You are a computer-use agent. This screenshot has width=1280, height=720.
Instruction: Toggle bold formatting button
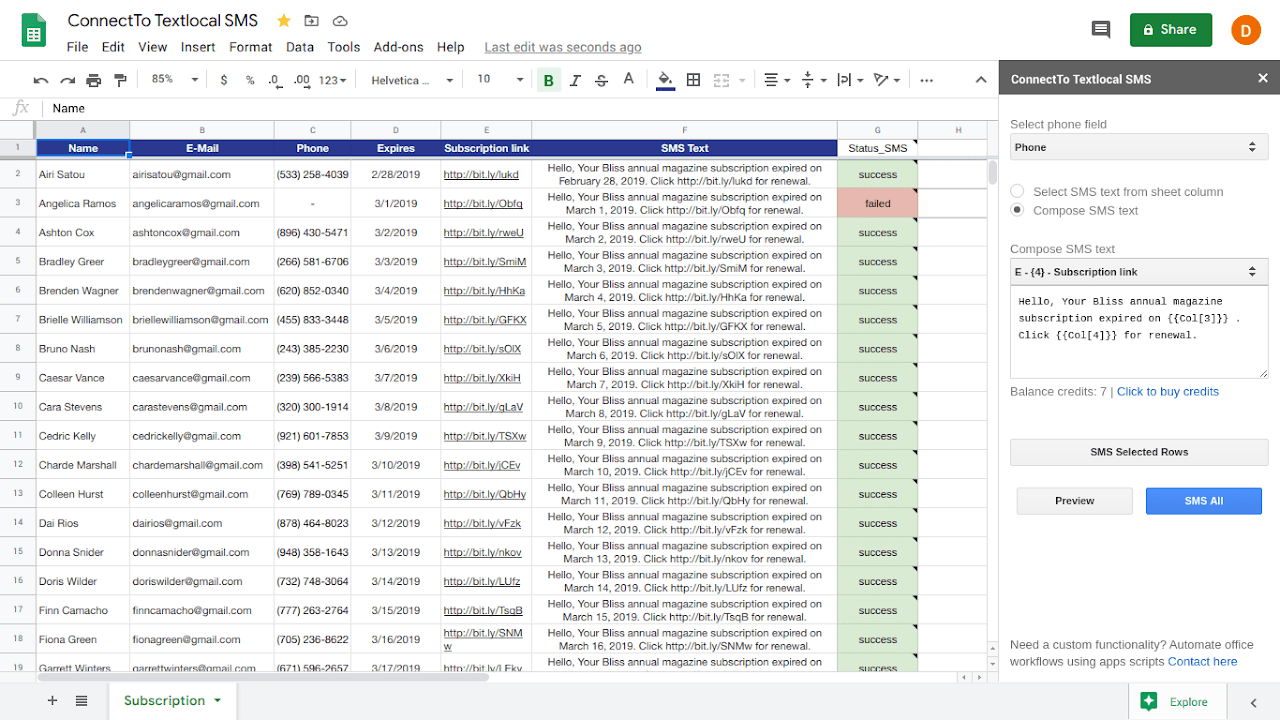click(x=548, y=80)
